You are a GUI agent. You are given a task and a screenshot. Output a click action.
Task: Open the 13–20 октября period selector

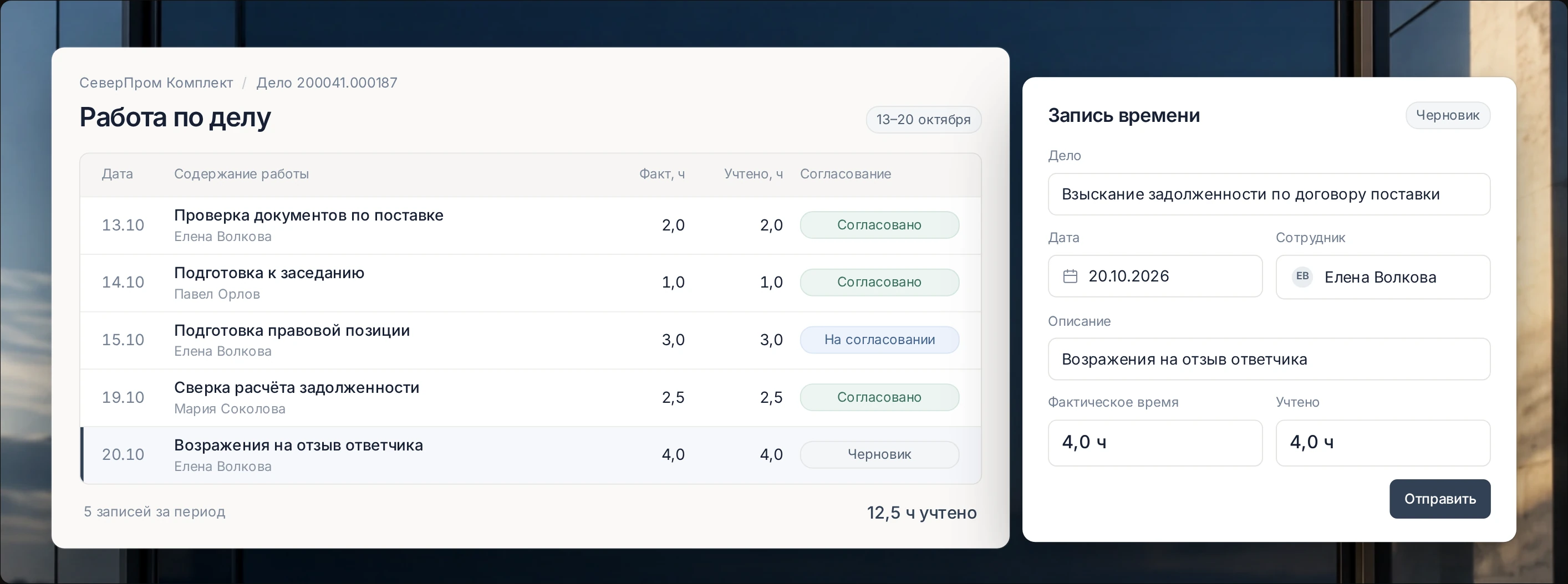click(x=923, y=119)
